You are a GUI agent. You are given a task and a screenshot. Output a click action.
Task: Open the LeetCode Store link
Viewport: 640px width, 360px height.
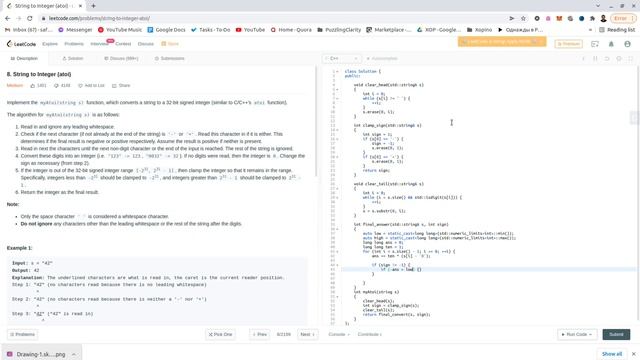tap(170, 44)
